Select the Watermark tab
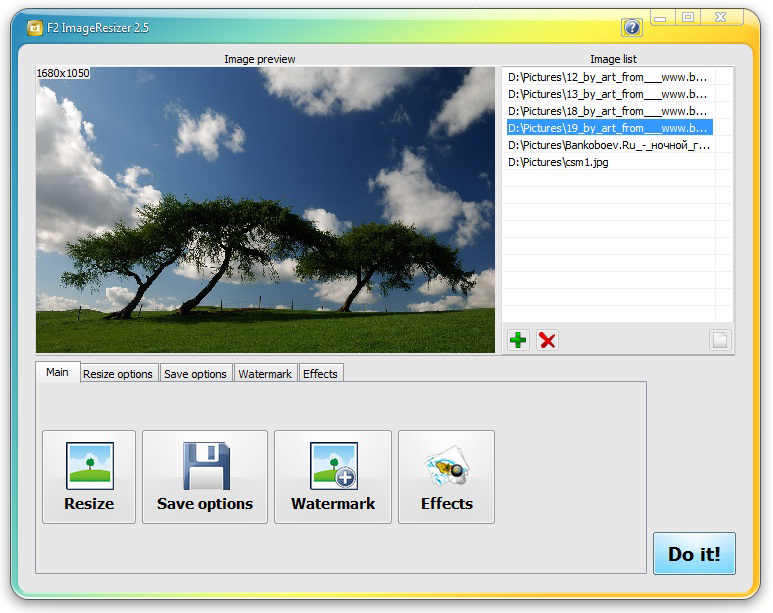This screenshot has height=613, width=773. [x=265, y=374]
